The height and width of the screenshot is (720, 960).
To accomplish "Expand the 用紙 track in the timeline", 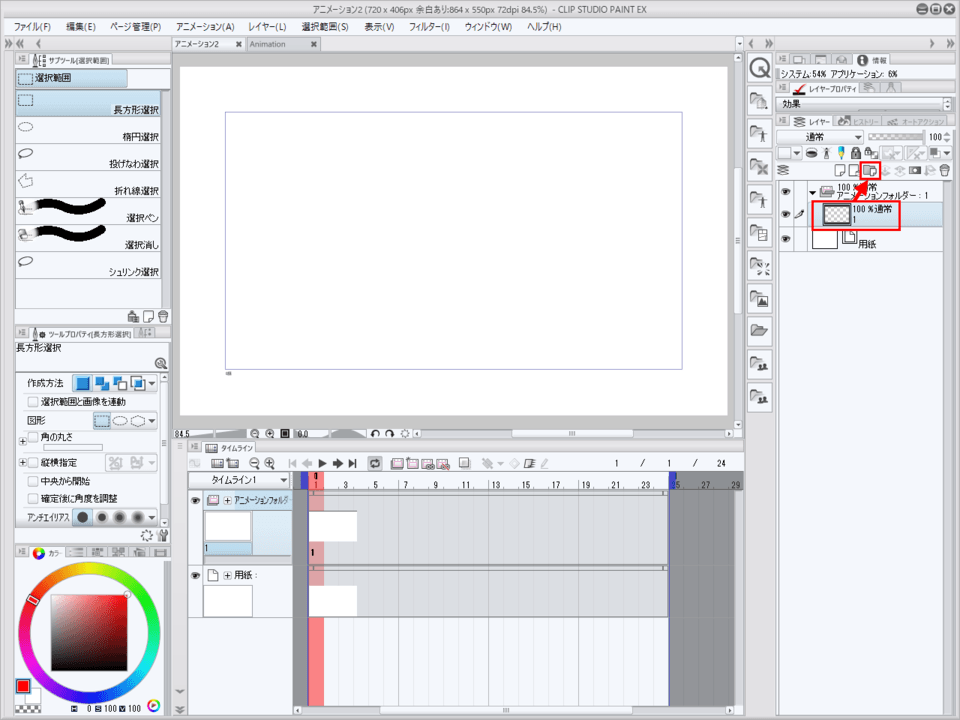I will click(x=227, y=576).
